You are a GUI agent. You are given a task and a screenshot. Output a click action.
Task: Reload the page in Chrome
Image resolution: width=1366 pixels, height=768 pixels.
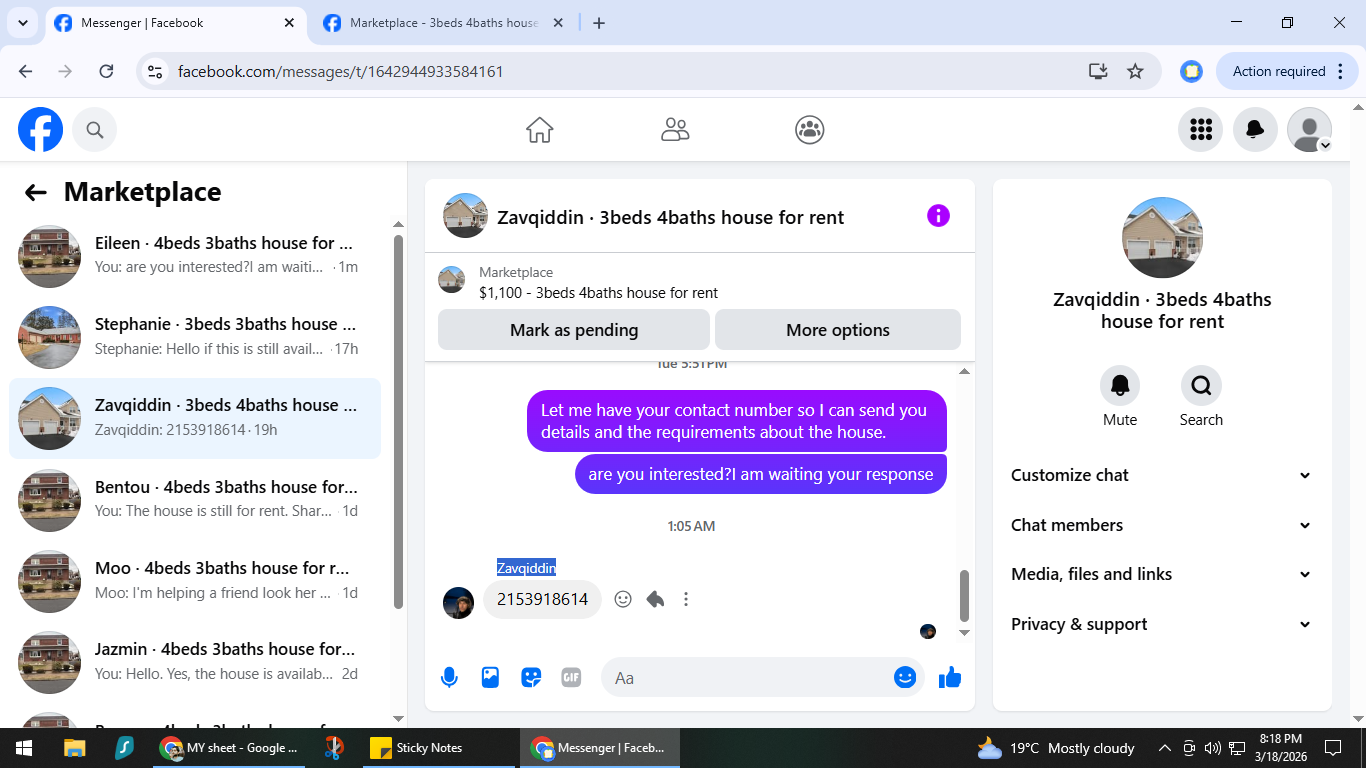pyautogui.click(x=106, y=71)
